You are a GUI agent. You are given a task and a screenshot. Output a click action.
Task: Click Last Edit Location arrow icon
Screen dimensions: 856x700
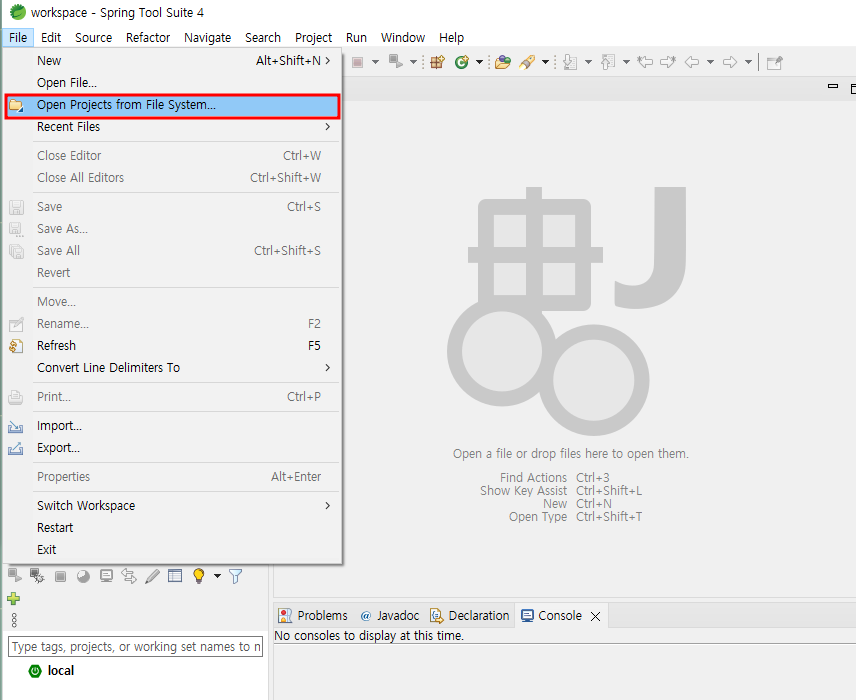pyautogui.click(x=645, y=62)
